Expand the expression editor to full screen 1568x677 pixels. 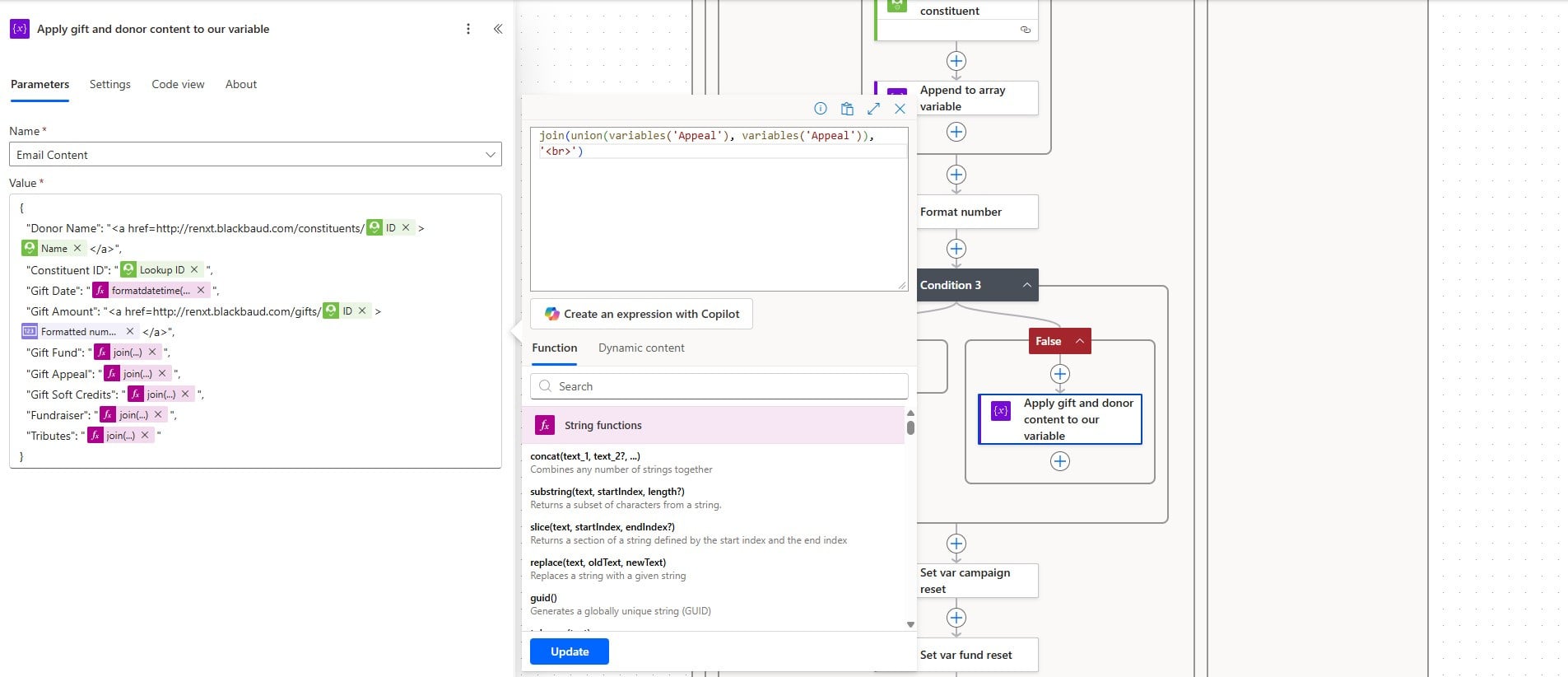coord(873,109)
